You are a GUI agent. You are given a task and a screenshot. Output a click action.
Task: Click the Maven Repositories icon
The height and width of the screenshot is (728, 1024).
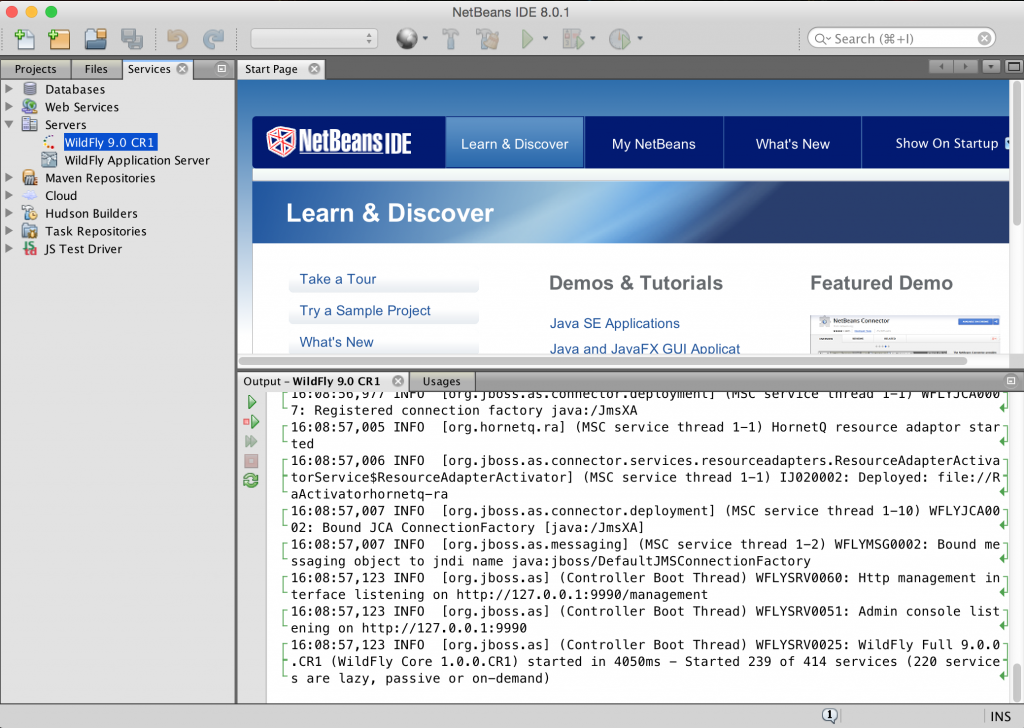click(30, 178)
